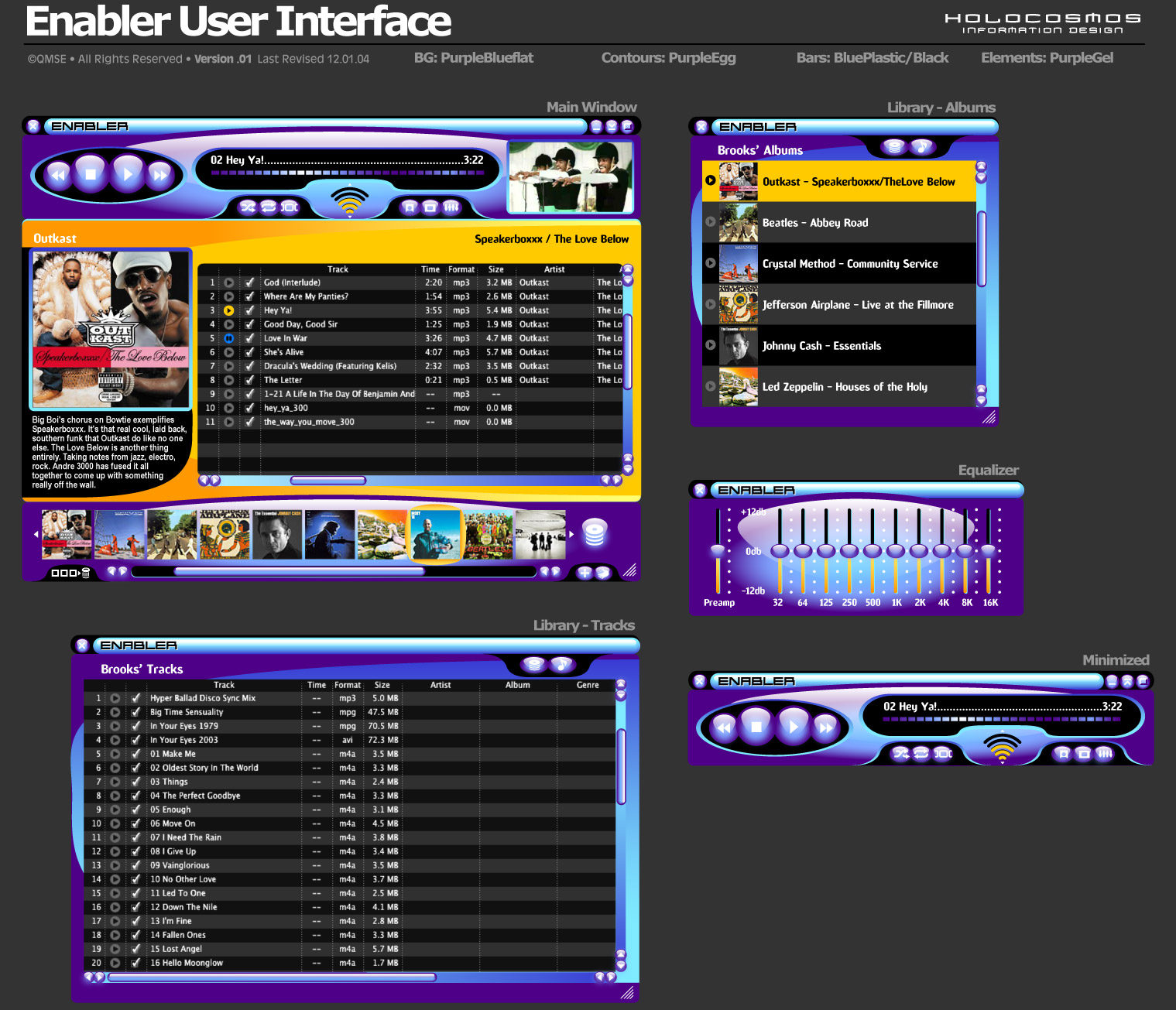
Task: Click the trash icon below album strip
Action: click(x=86, y=573)
